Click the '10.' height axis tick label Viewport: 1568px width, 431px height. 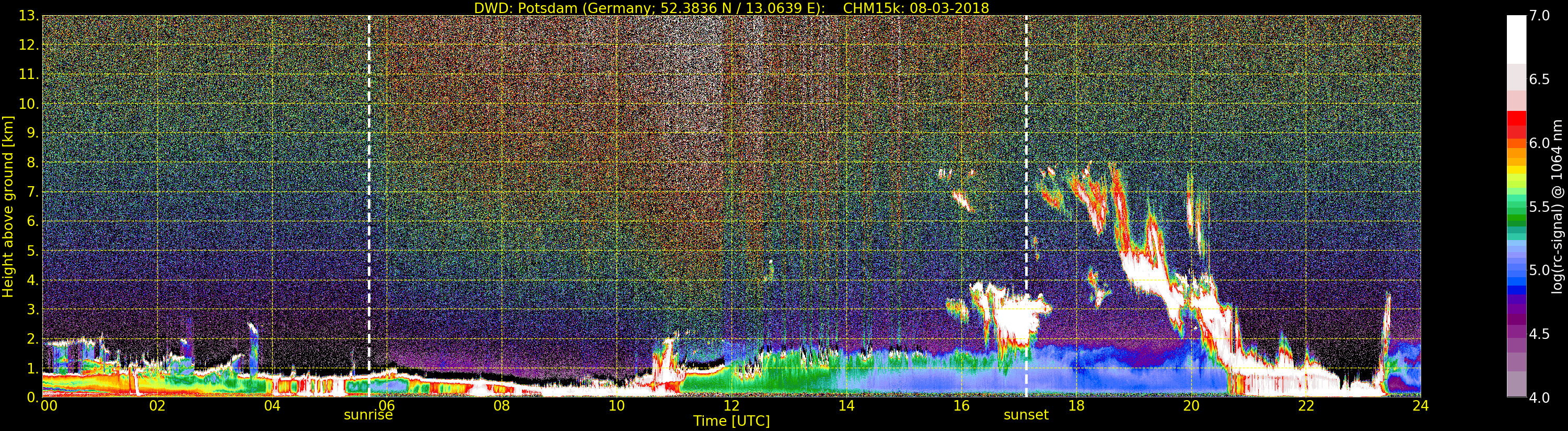tap(29, 104)
